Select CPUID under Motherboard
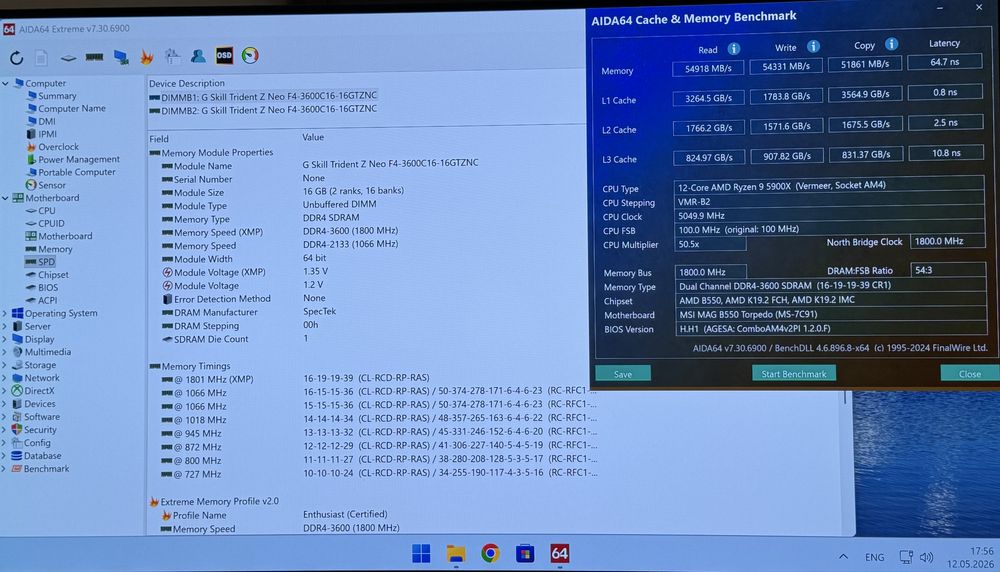Viewport: 1000px width, 572px height. [x=51, y=223]
